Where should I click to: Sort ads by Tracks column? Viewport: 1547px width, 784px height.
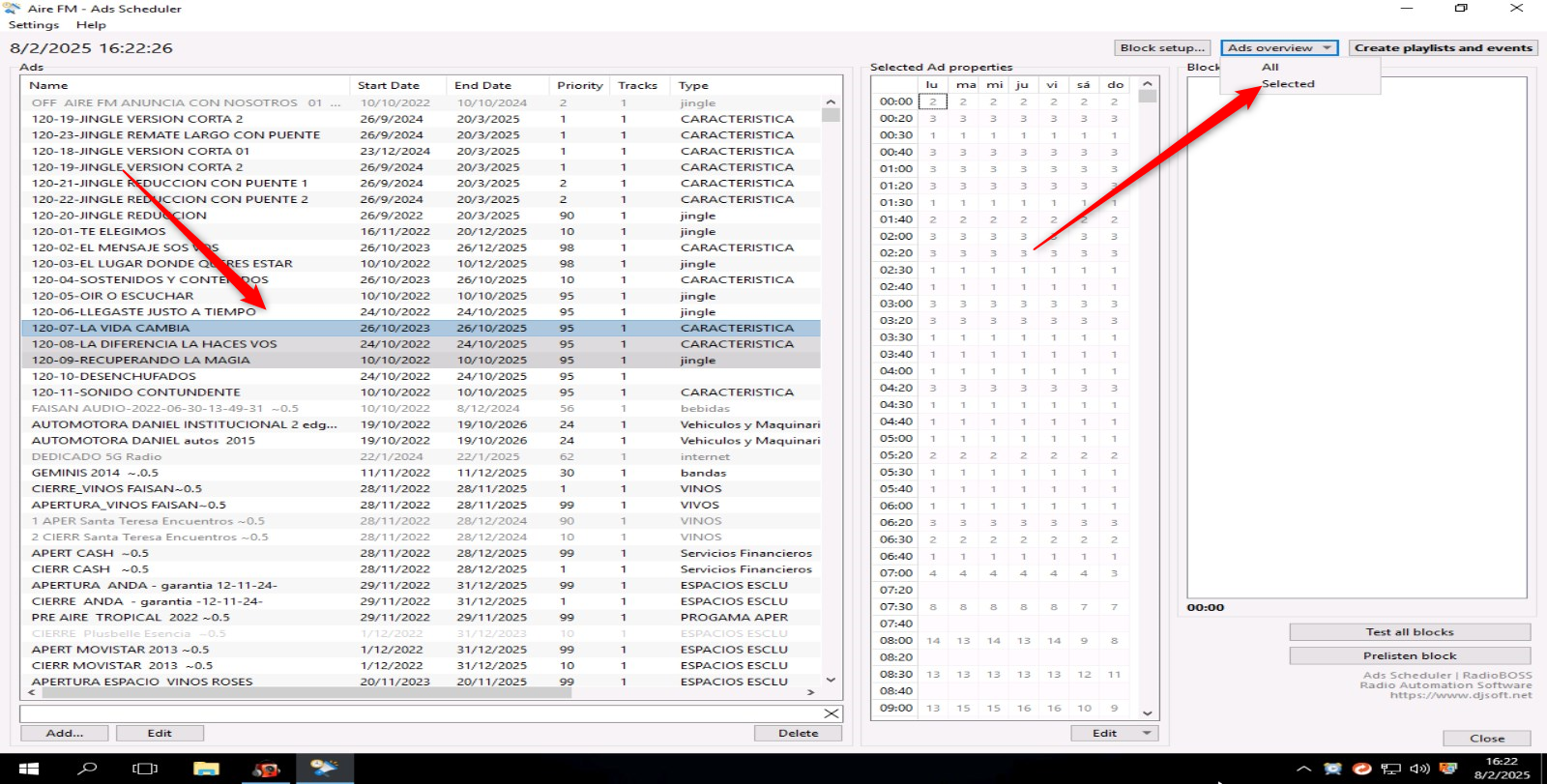640,85
